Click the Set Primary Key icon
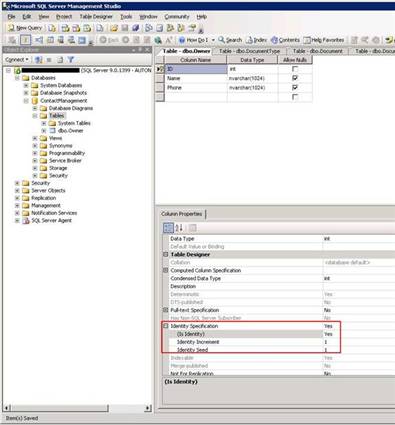 25,40
